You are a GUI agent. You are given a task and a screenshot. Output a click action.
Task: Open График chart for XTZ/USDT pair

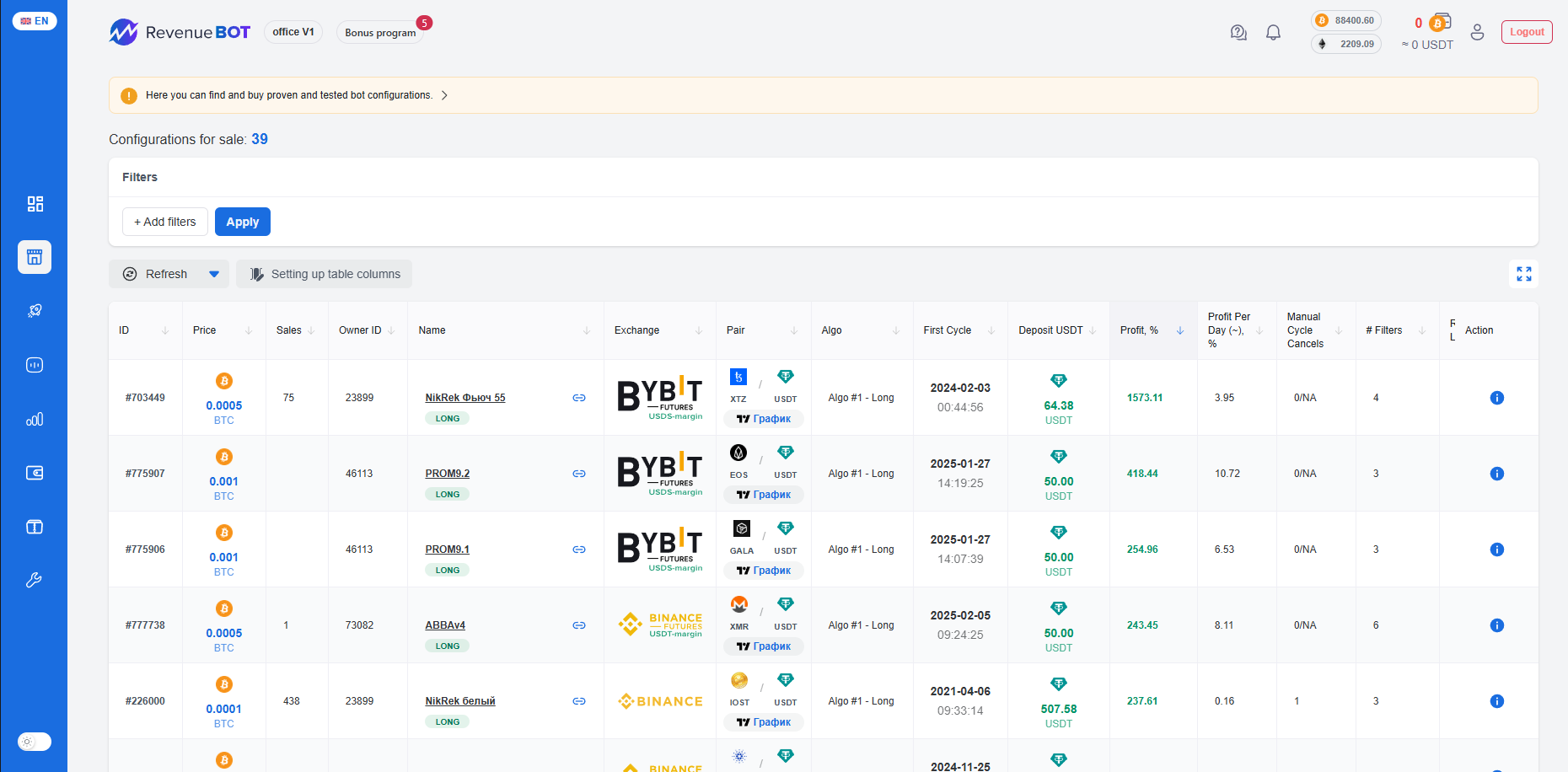764,419
